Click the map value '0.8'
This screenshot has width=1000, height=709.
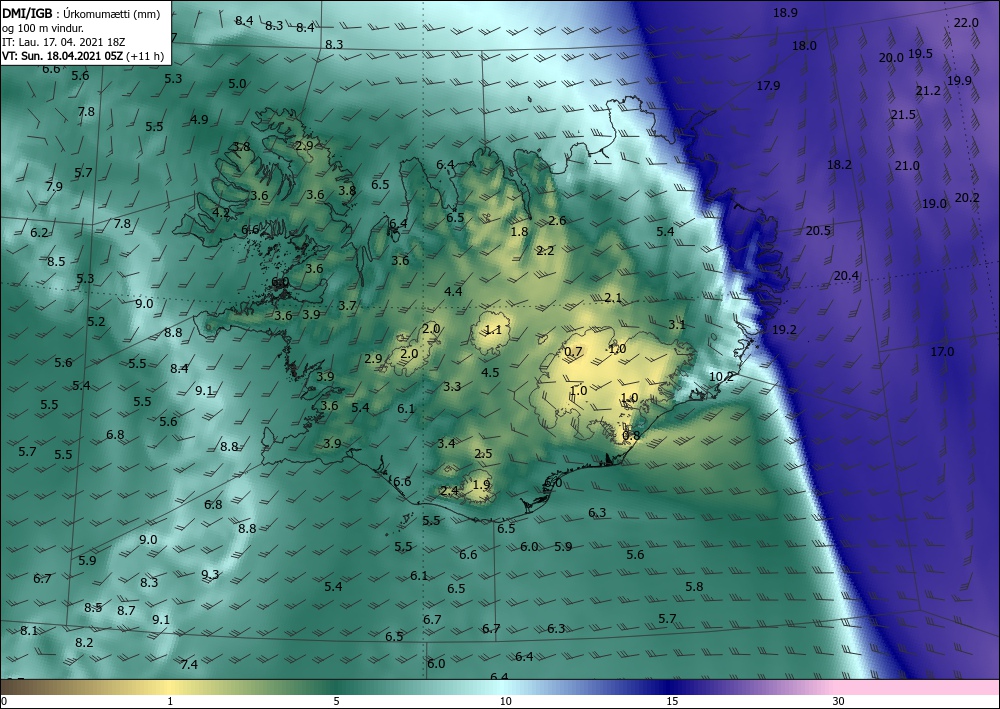click(631, 435)
